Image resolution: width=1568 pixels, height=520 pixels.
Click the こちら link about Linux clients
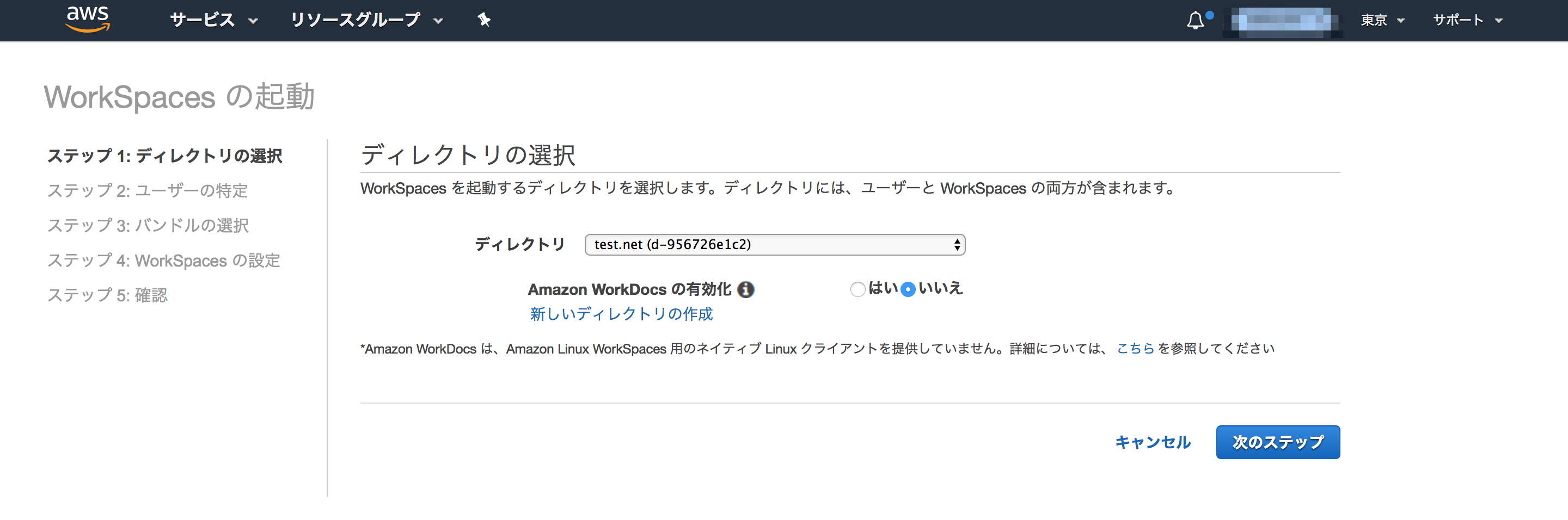[1136, 349]
